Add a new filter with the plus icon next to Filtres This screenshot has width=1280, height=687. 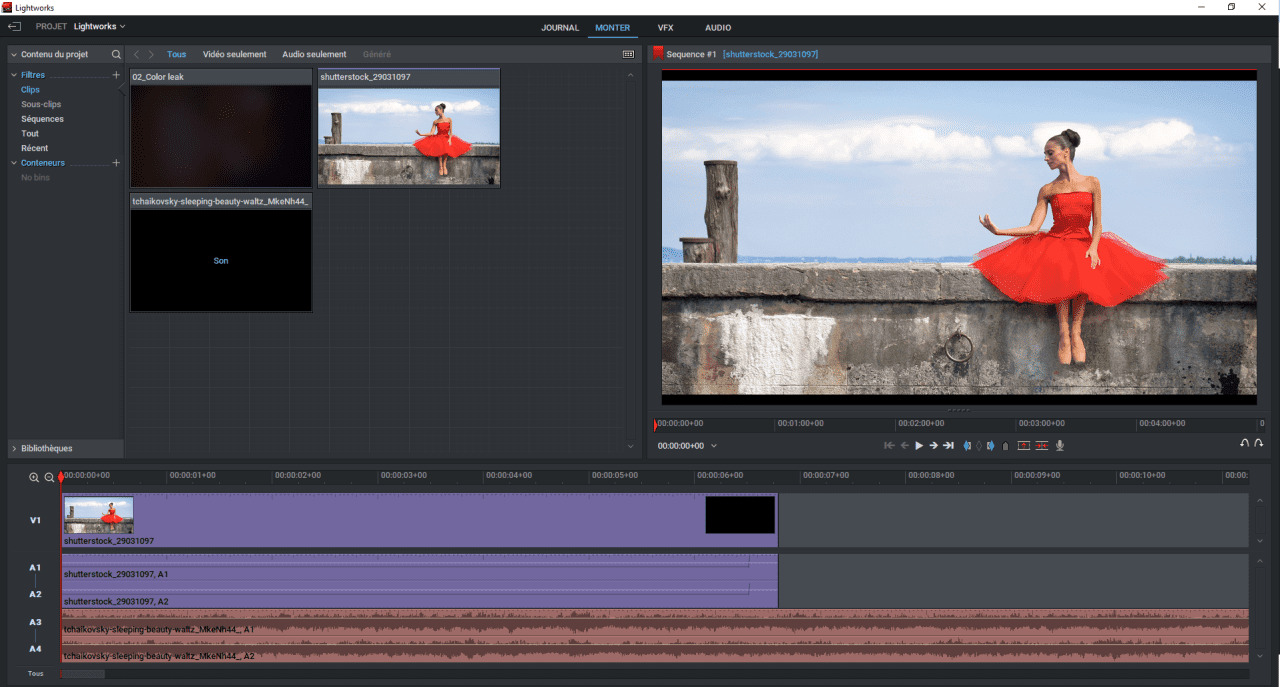[116, 75]
